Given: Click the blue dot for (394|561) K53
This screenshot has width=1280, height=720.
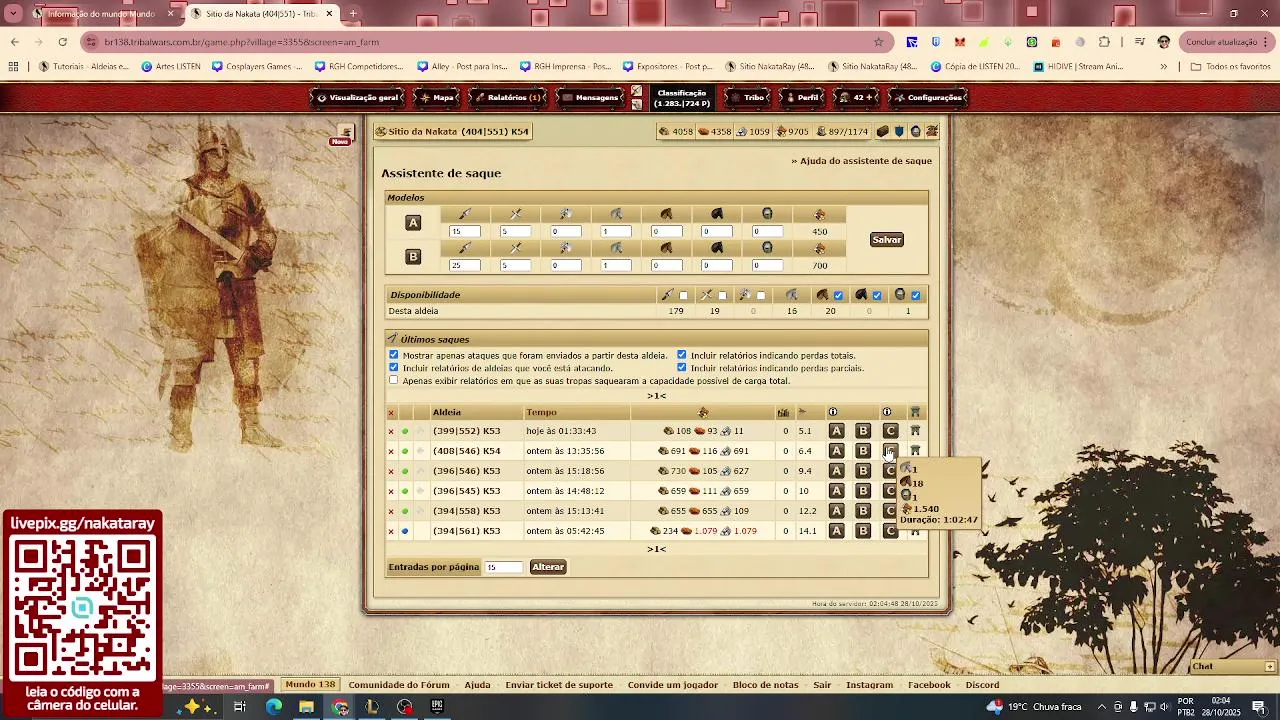Looking at the screenshot, I should (x=405, y=531).
